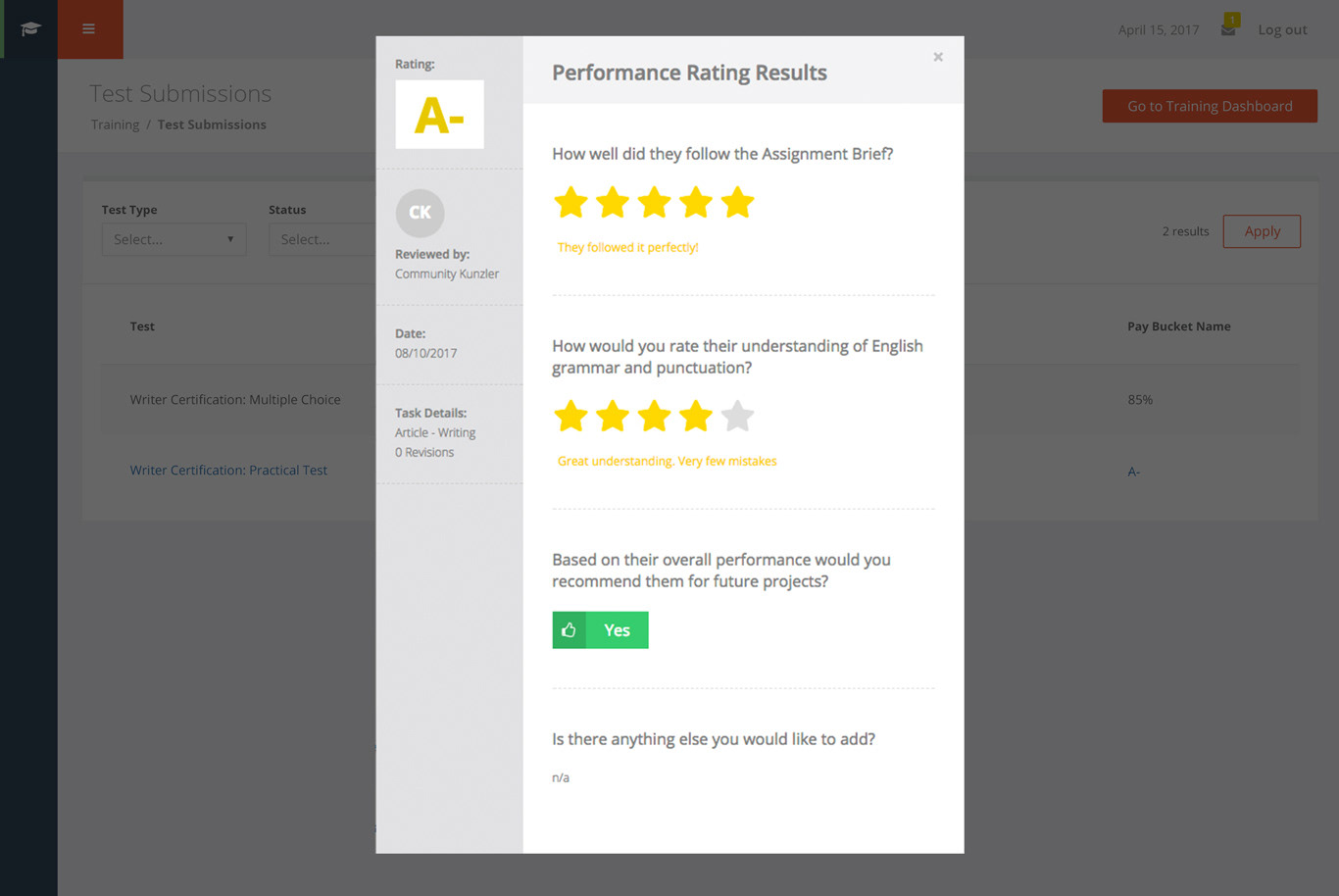The height and width of the screenshot is (896, 1339).
Task: Select the Writer Certification: Multiple Choice row
Action: 699,400
